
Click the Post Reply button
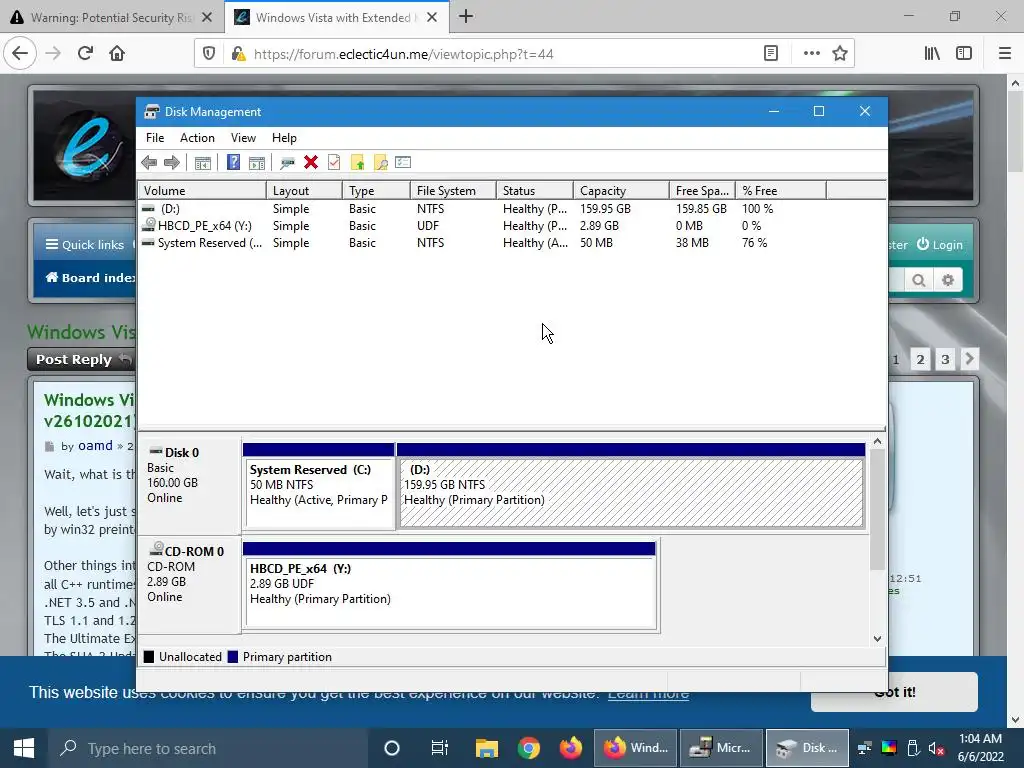[x=82, y=359]
